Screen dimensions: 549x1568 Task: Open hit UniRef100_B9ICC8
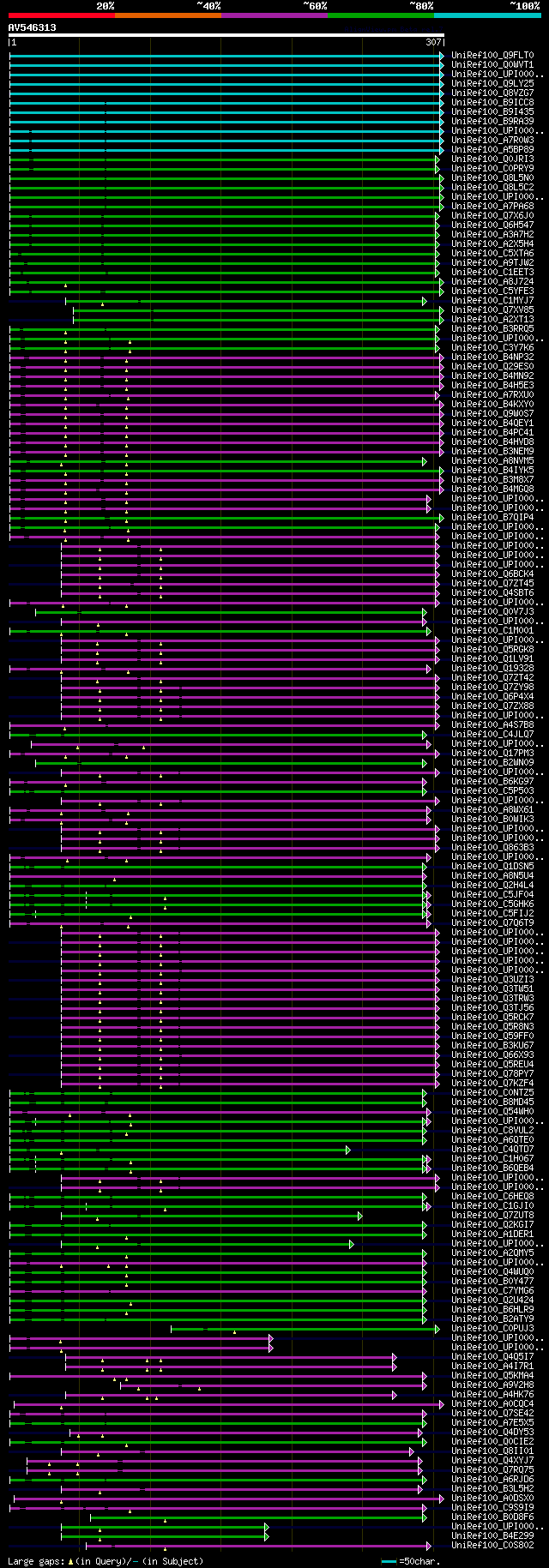(492, 103)
